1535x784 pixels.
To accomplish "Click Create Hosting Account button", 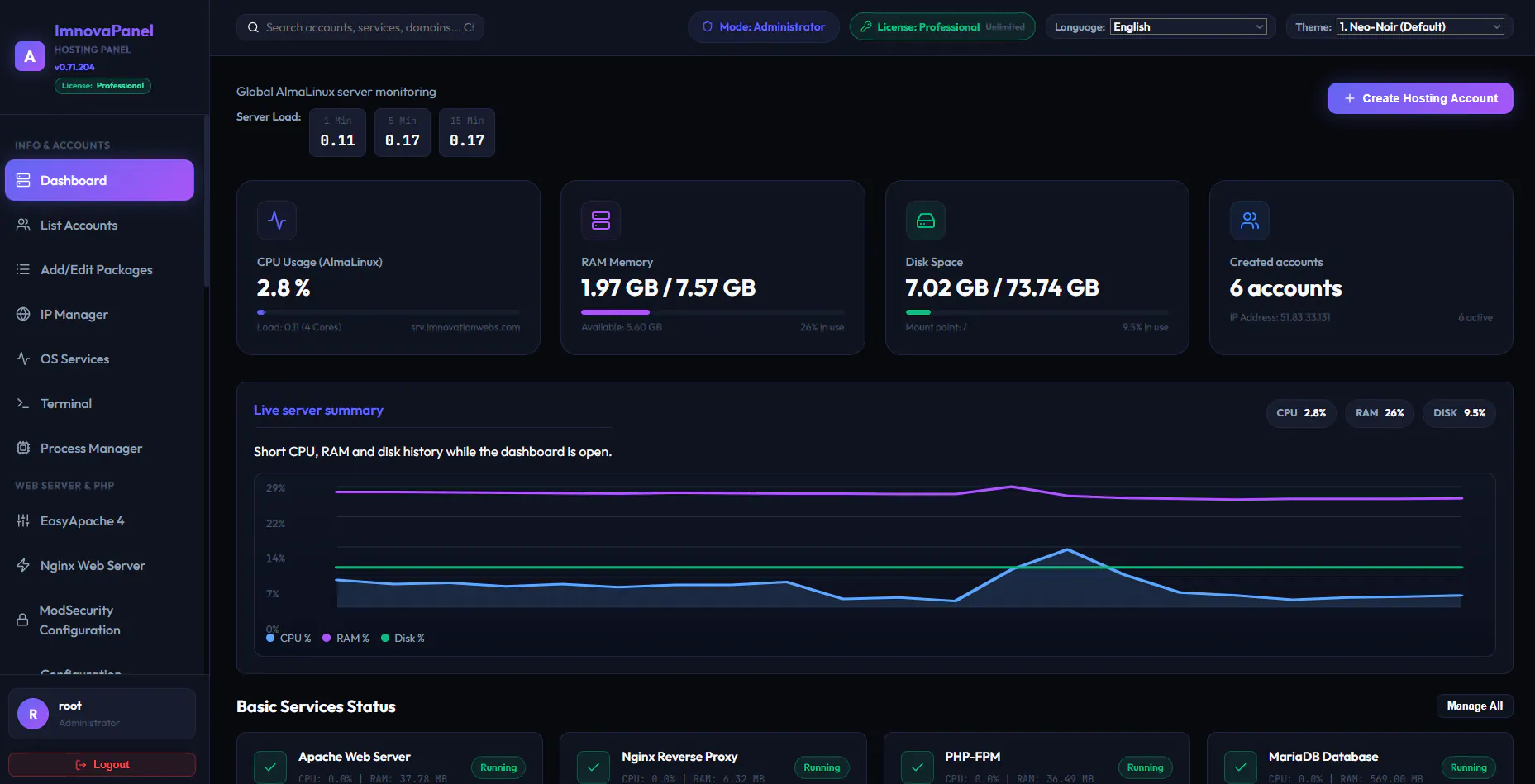I will 1420,98.
